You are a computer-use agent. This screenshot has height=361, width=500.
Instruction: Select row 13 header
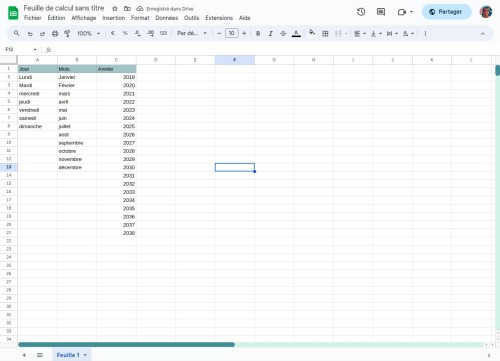click(x=9, y=167)
